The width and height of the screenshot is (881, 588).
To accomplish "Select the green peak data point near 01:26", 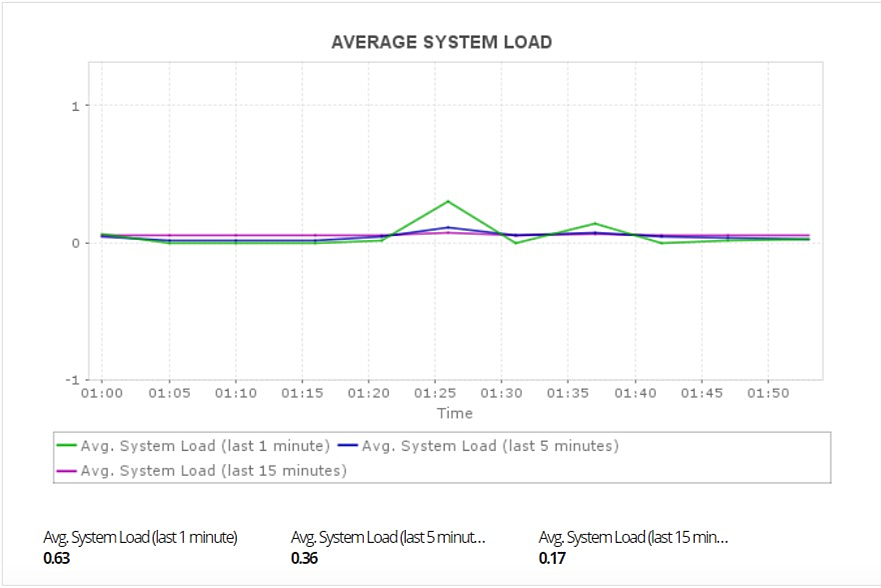I will 448,201.
